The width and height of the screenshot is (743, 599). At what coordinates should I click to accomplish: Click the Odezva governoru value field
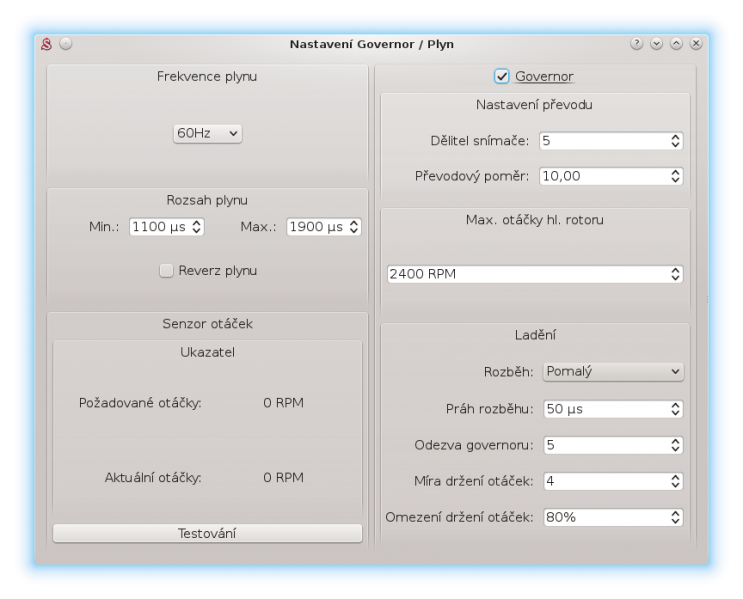[604, 445]
